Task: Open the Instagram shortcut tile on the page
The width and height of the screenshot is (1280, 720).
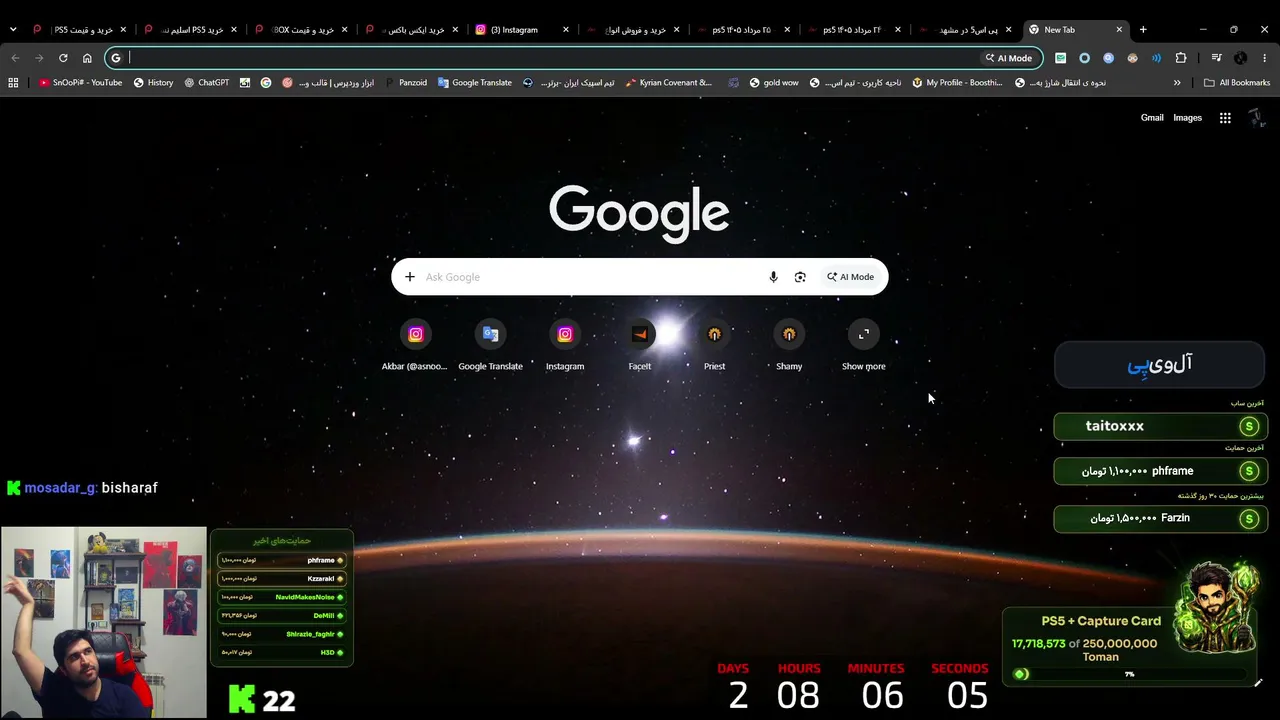Action: point(565,345)
